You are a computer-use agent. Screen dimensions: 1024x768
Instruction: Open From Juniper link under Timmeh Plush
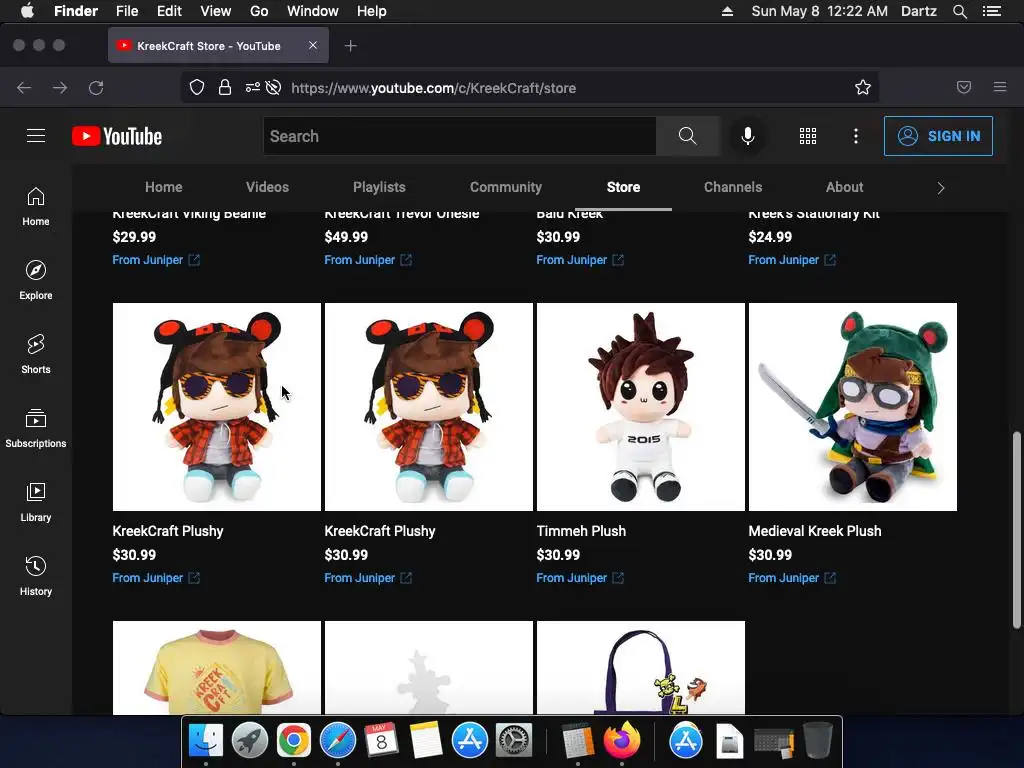tap(580, 578)
